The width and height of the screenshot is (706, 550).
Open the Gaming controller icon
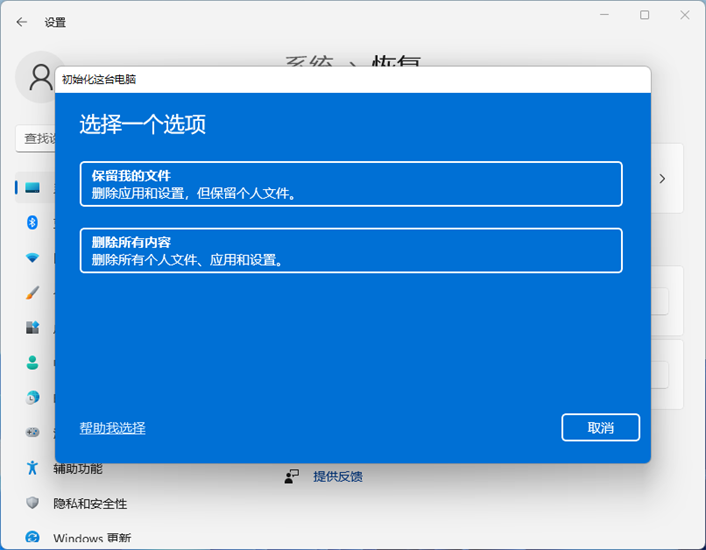pos(32,432)
